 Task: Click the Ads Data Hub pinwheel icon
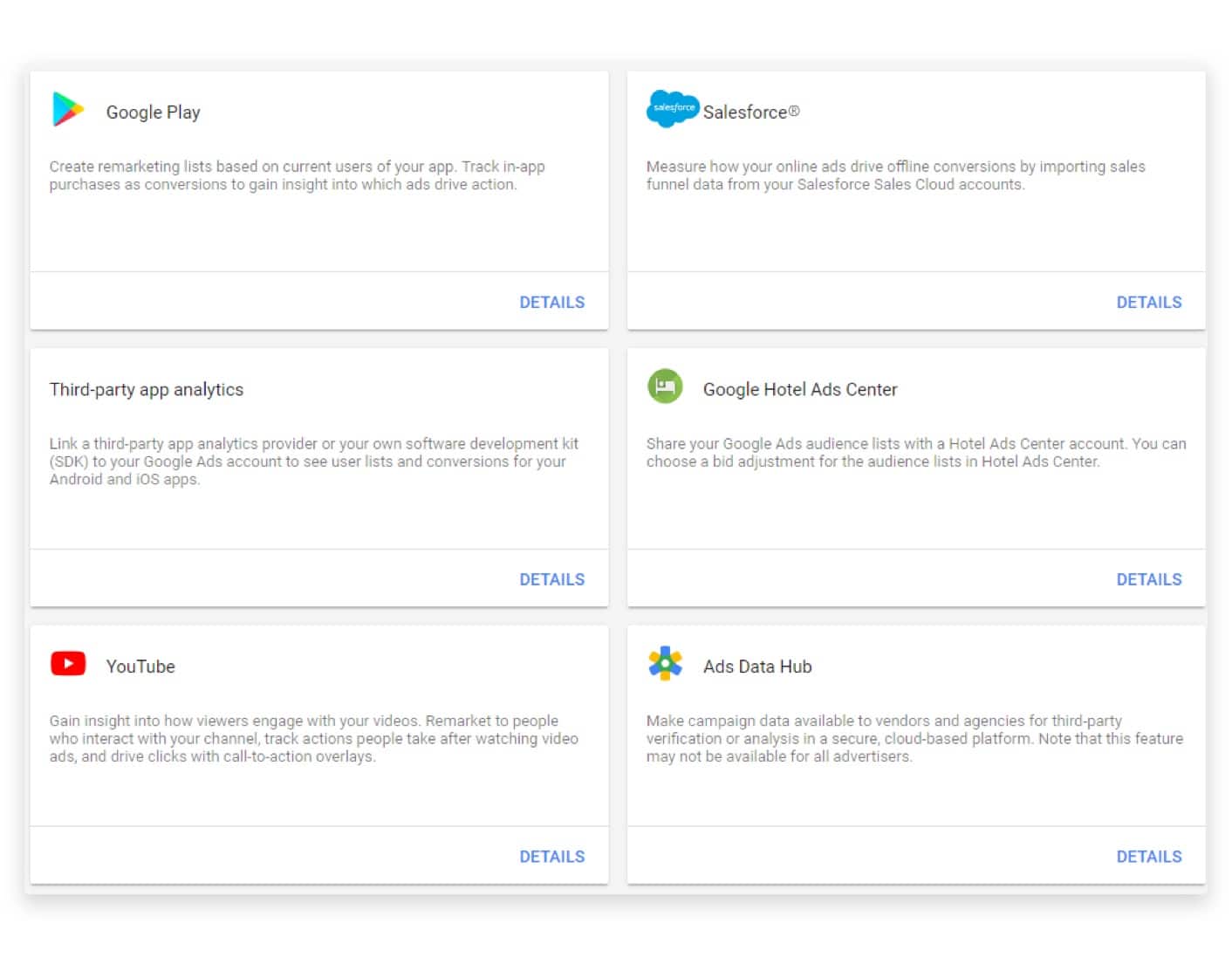(665, 664)
